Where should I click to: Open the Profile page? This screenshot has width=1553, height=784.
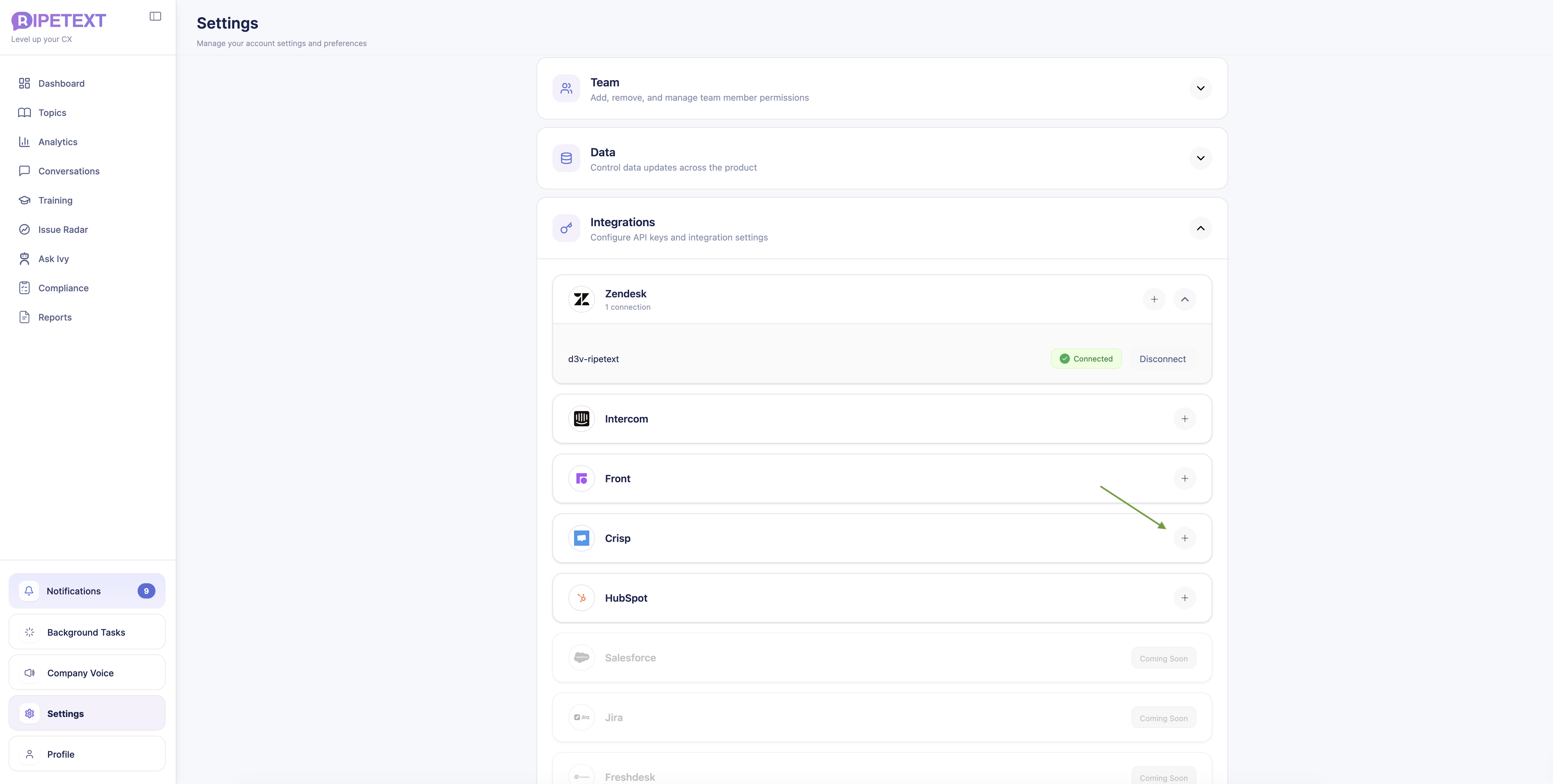tap(87, 754)
